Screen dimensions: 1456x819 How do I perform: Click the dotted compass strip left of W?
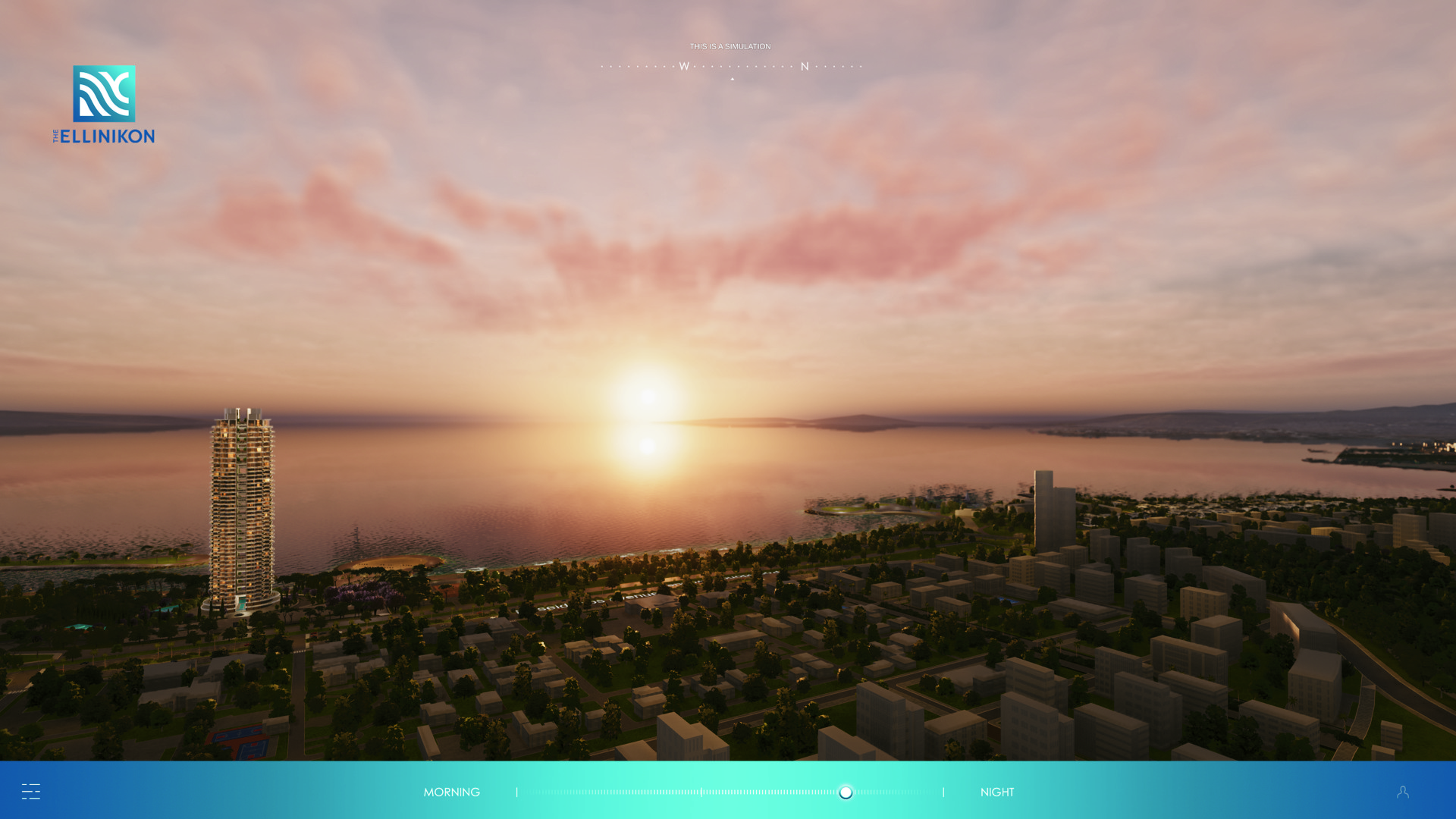click(x=637, y=67)
